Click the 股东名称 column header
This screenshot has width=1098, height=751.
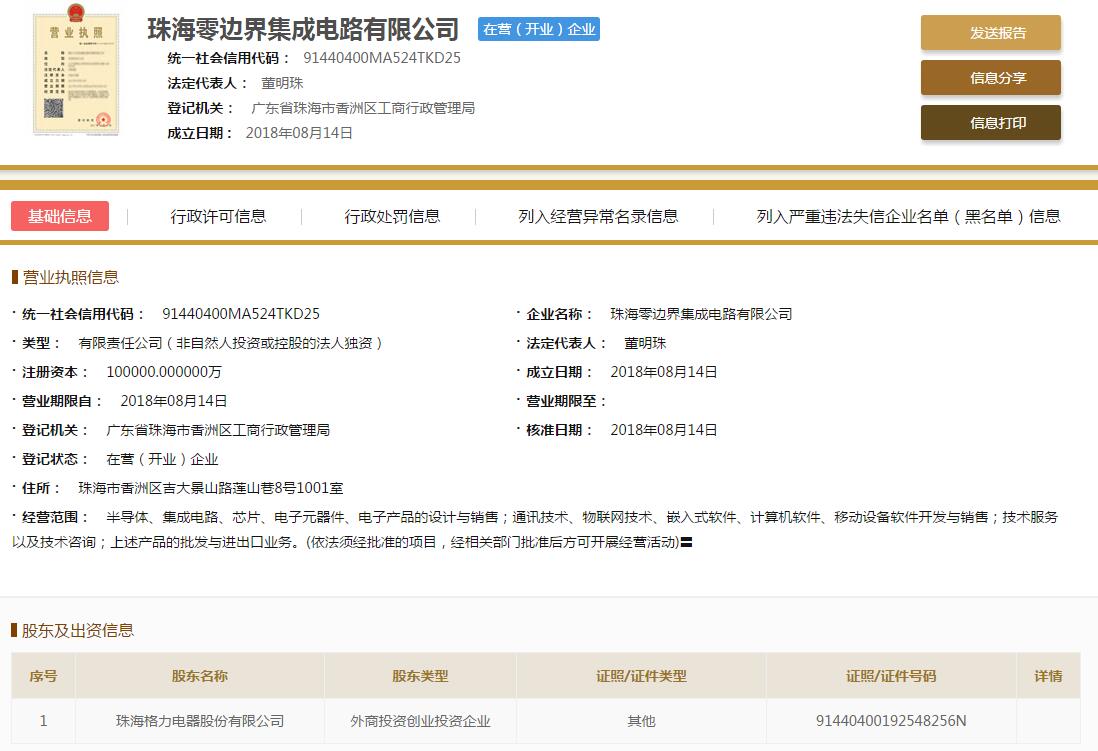200,676
